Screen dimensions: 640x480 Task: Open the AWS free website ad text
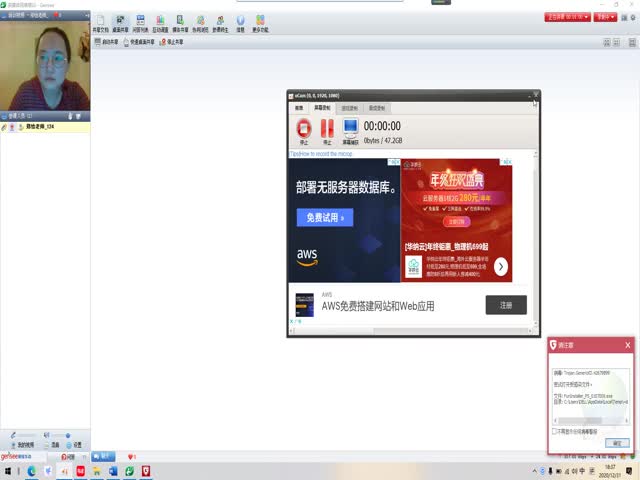(378, 306)
